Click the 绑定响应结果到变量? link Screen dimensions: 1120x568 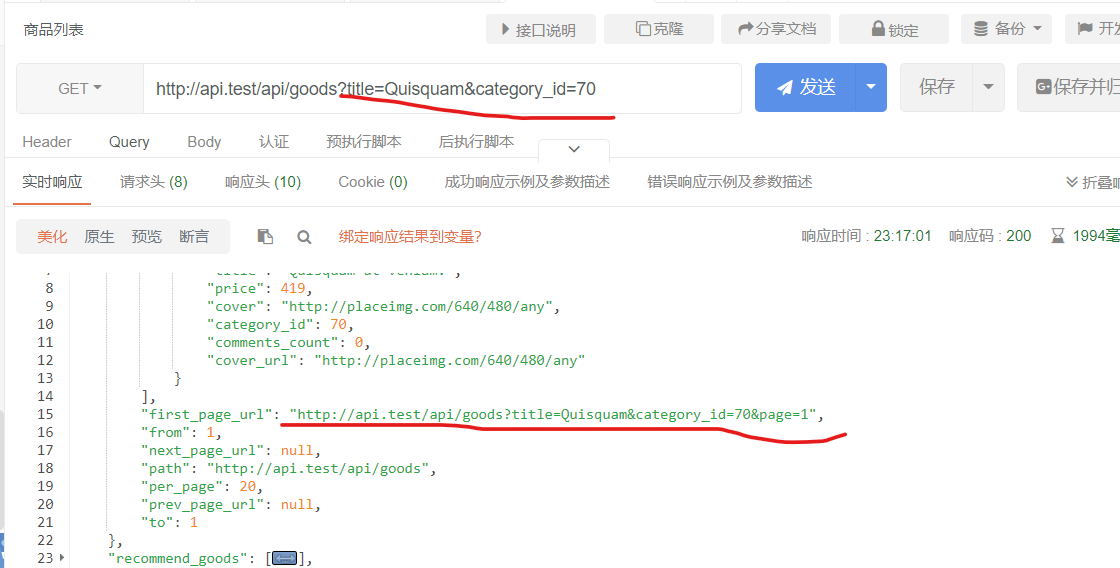tap(410, 236)
